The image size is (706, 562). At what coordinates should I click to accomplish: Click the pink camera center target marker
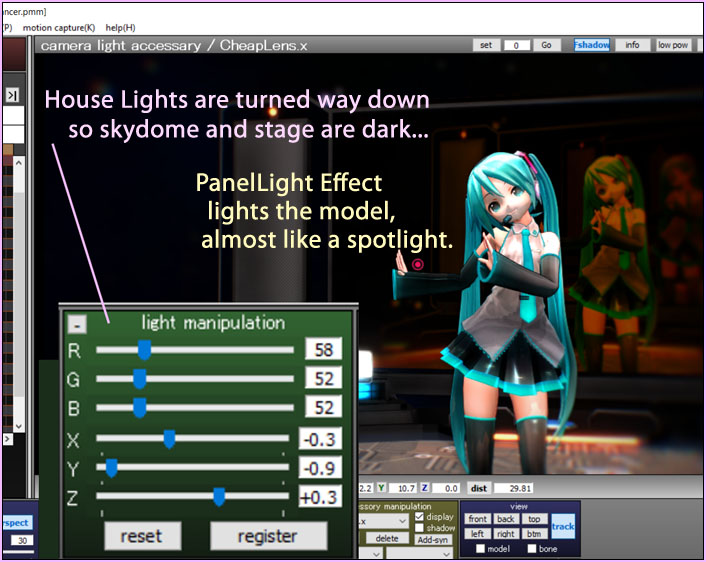click(418, 264)
